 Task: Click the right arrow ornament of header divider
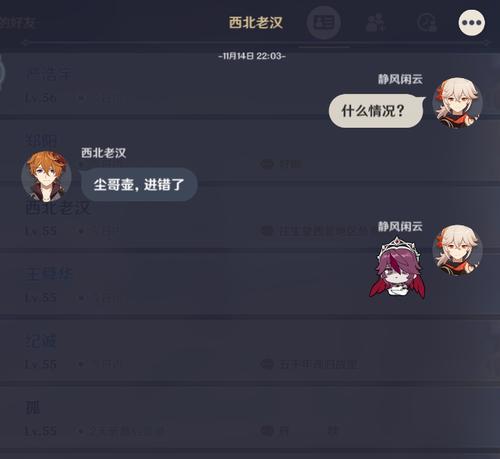point(486,43)
